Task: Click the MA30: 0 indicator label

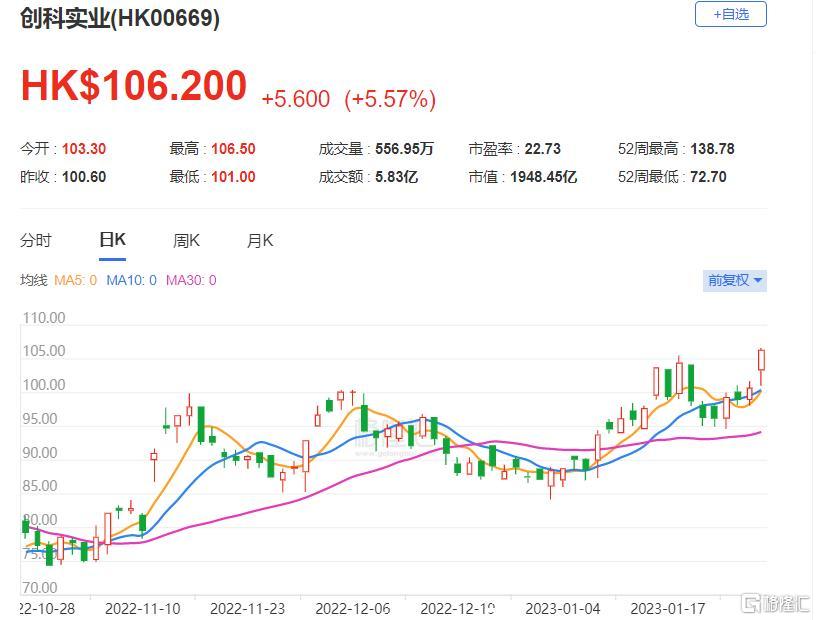Action: (191, 281)
